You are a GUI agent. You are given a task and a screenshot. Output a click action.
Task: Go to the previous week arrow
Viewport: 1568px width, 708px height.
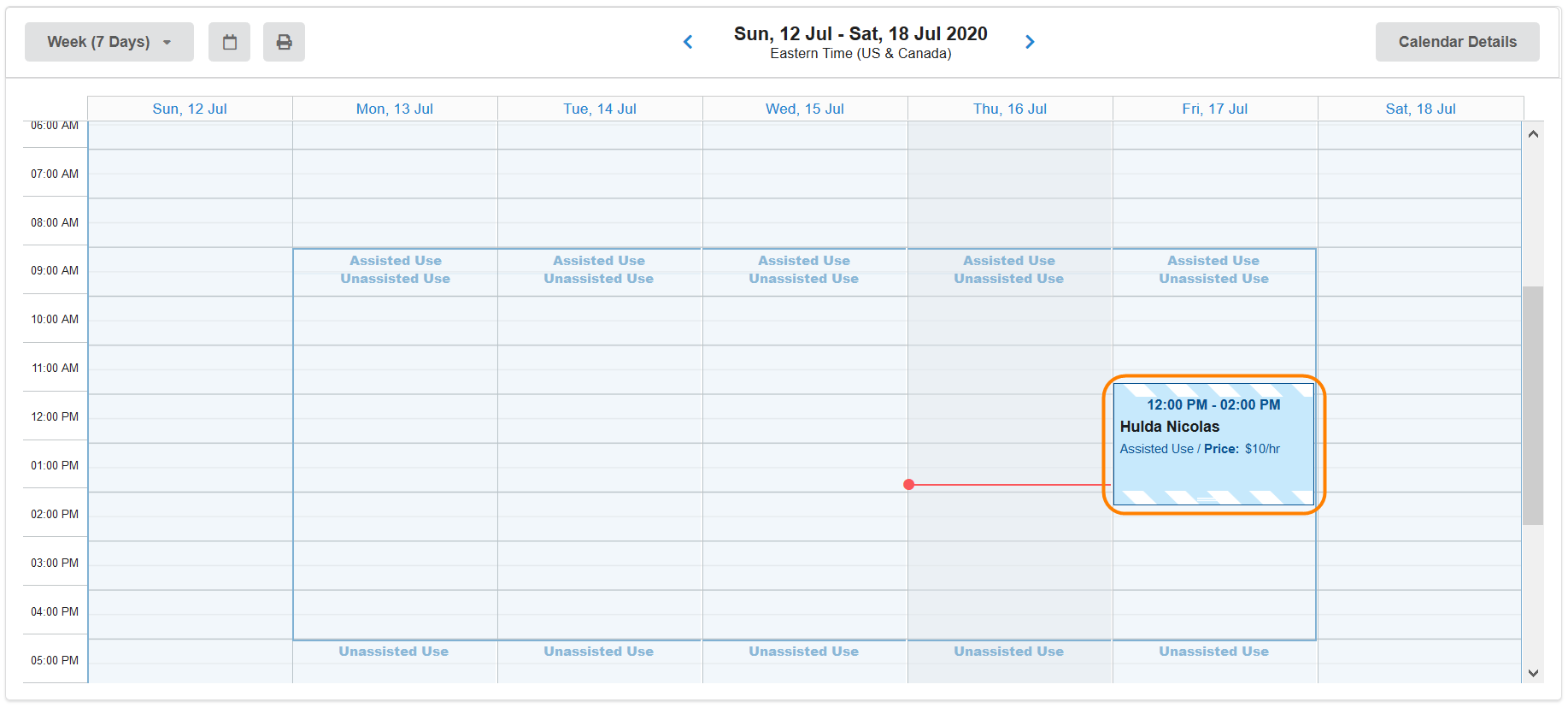pos(688,42)
